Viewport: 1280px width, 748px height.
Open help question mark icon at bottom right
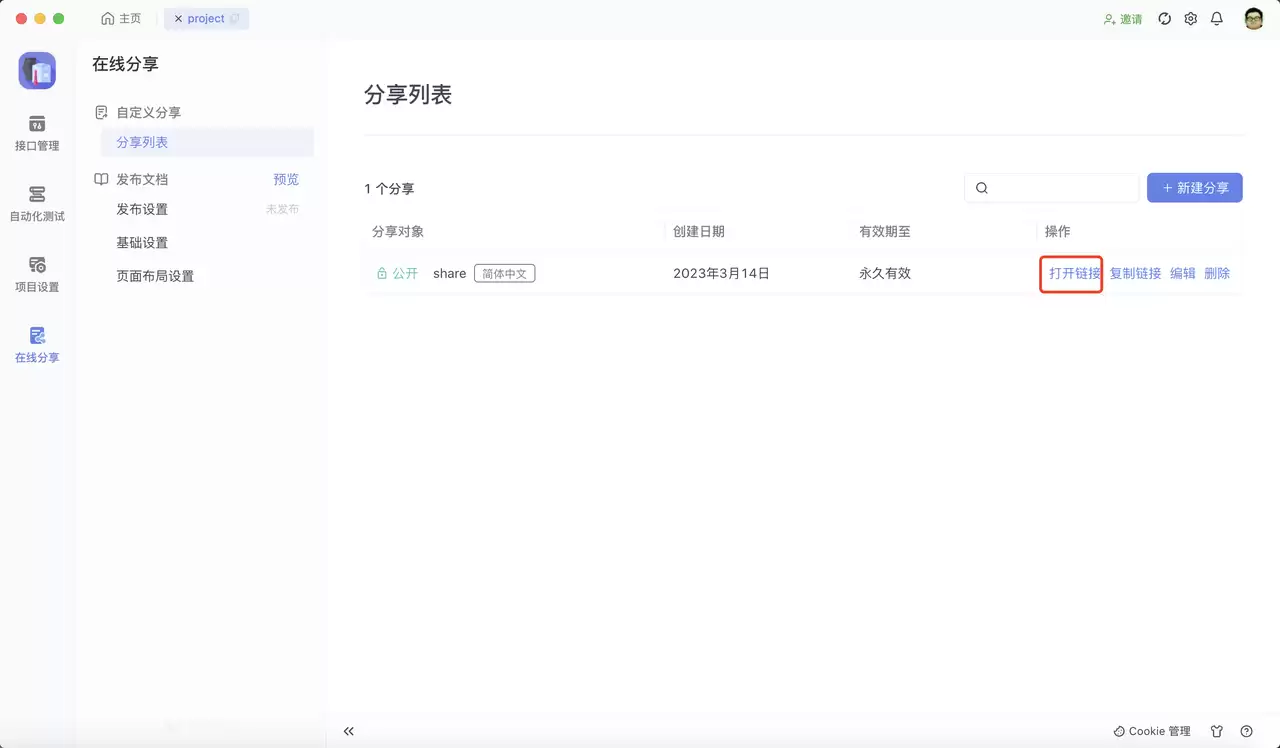tap(1246, 731)
